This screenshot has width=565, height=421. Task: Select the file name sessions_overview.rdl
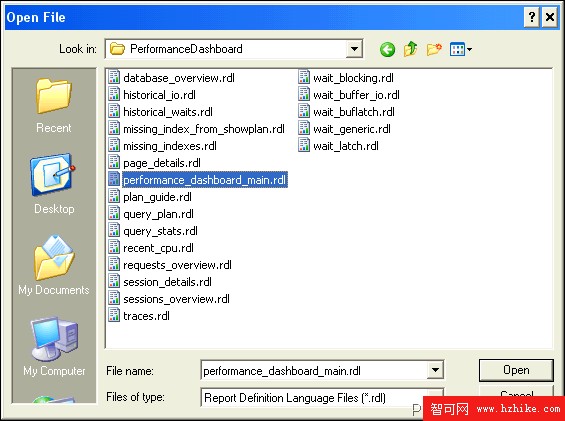[x=176, y=299]
